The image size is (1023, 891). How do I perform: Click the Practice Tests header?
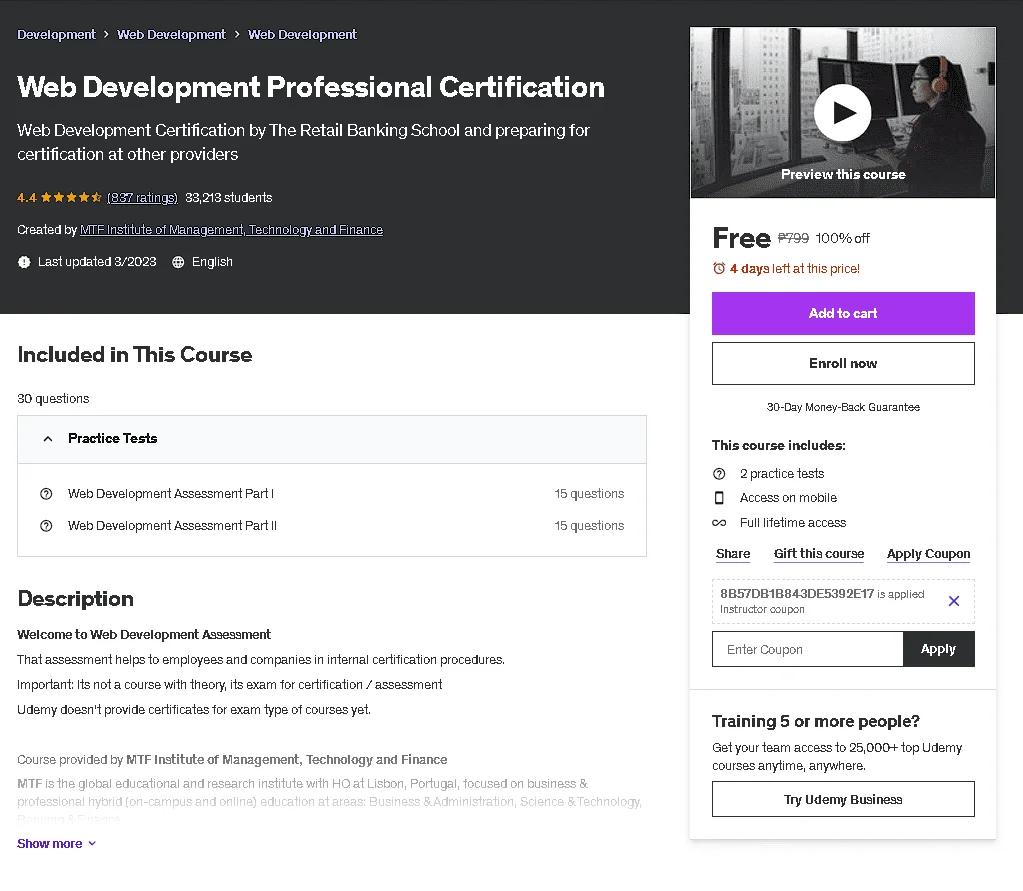(x=331, y=439)
